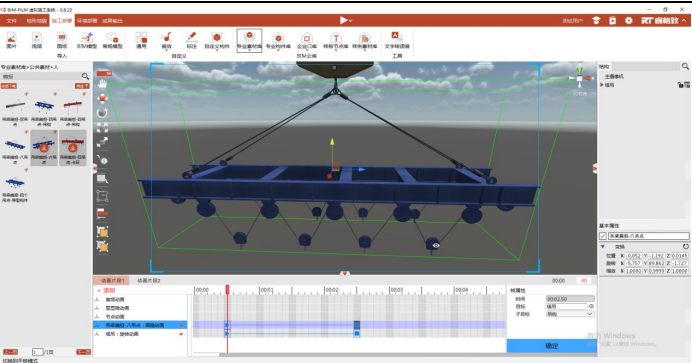Image resolution: width=692 pixels, height=363 pixels.
Task: Click the 确定 confirm button
Action: click(x=552, y=346)
